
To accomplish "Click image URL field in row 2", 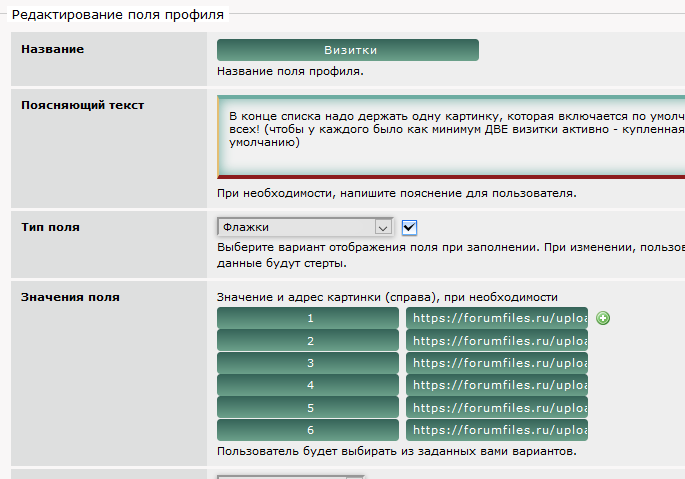I will [497, 341].
